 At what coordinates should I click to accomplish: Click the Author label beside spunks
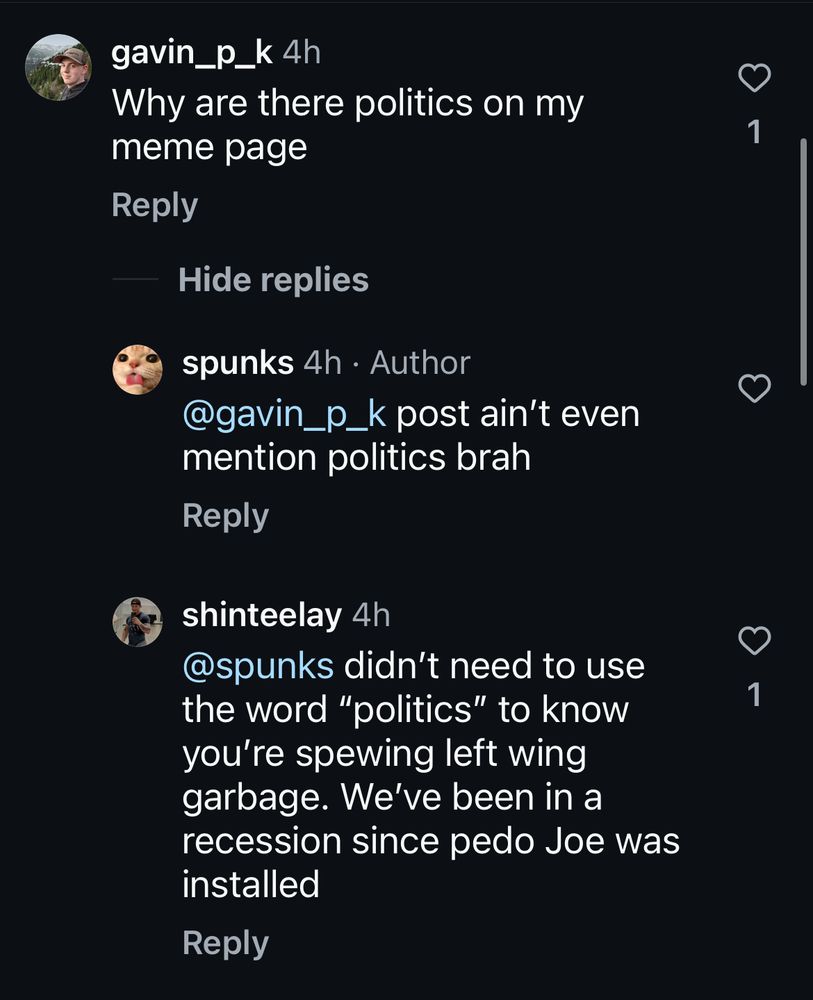(x=419, y=363)
